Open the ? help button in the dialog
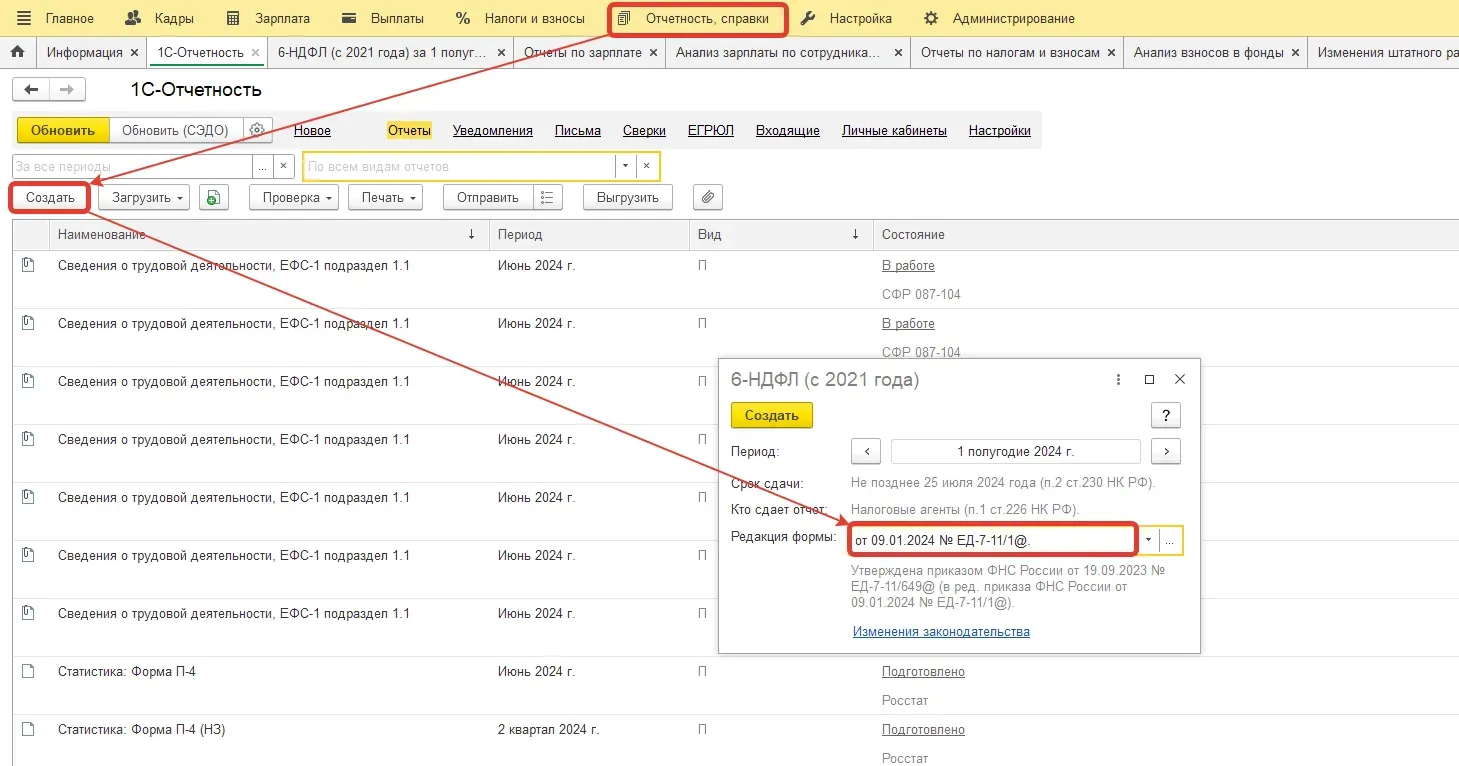The height and width of the screenshot is (766, 1459). [x=1166, y=416]
